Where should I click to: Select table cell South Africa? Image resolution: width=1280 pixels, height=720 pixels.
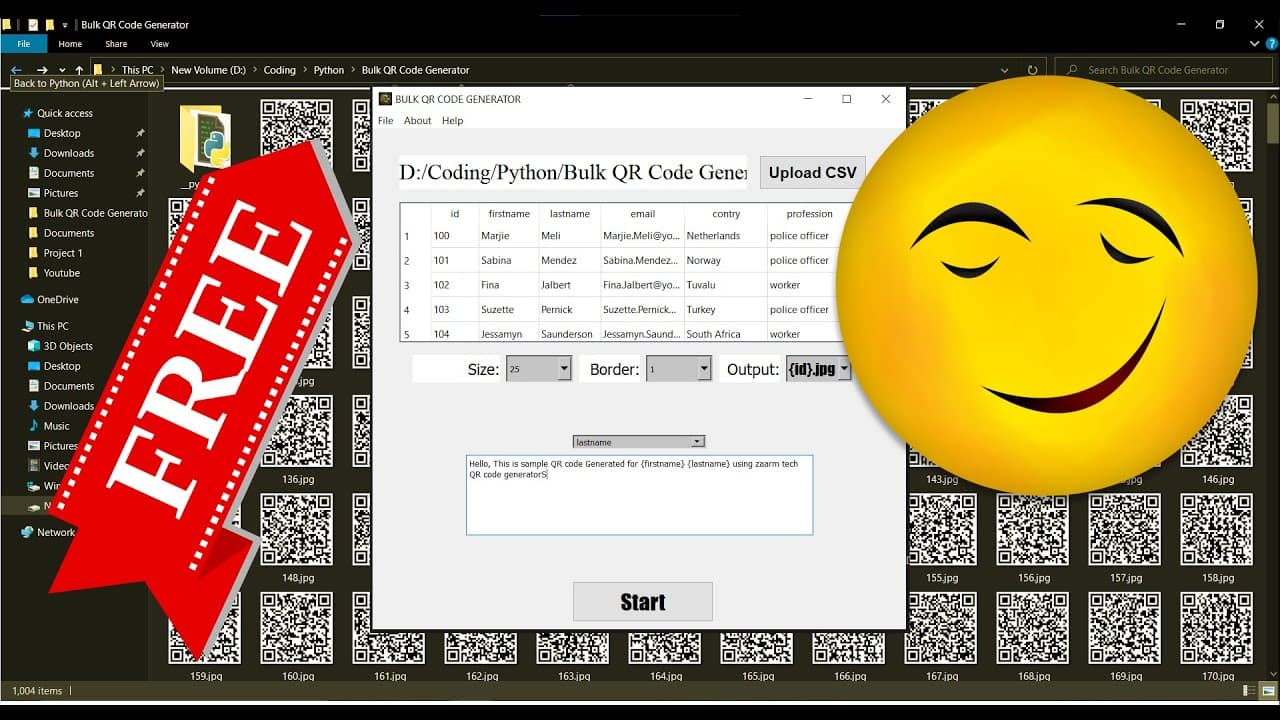coord(726,333)
